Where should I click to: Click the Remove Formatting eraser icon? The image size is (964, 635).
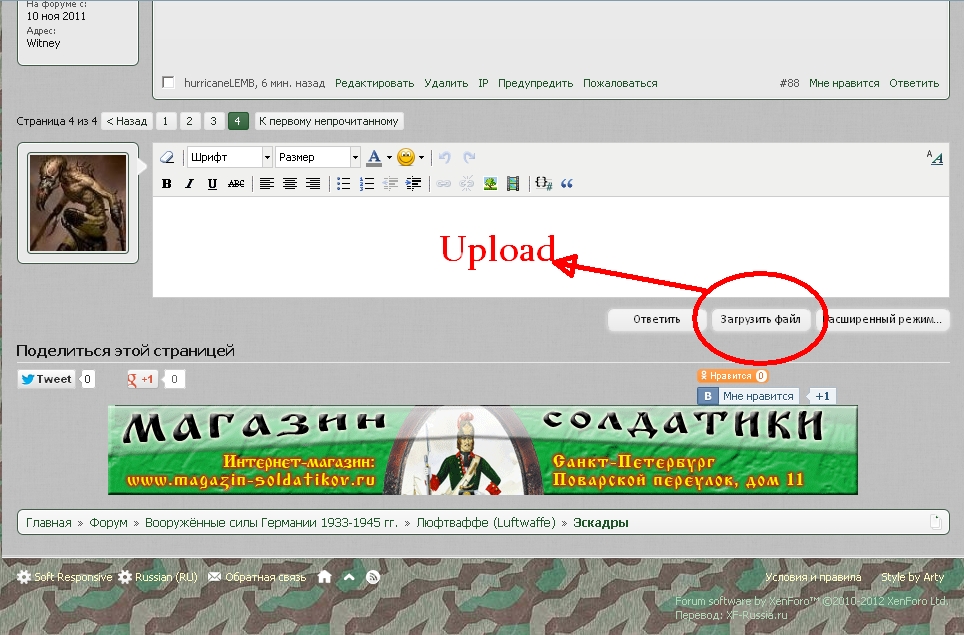pyautogui.click(x=167, y=157)
